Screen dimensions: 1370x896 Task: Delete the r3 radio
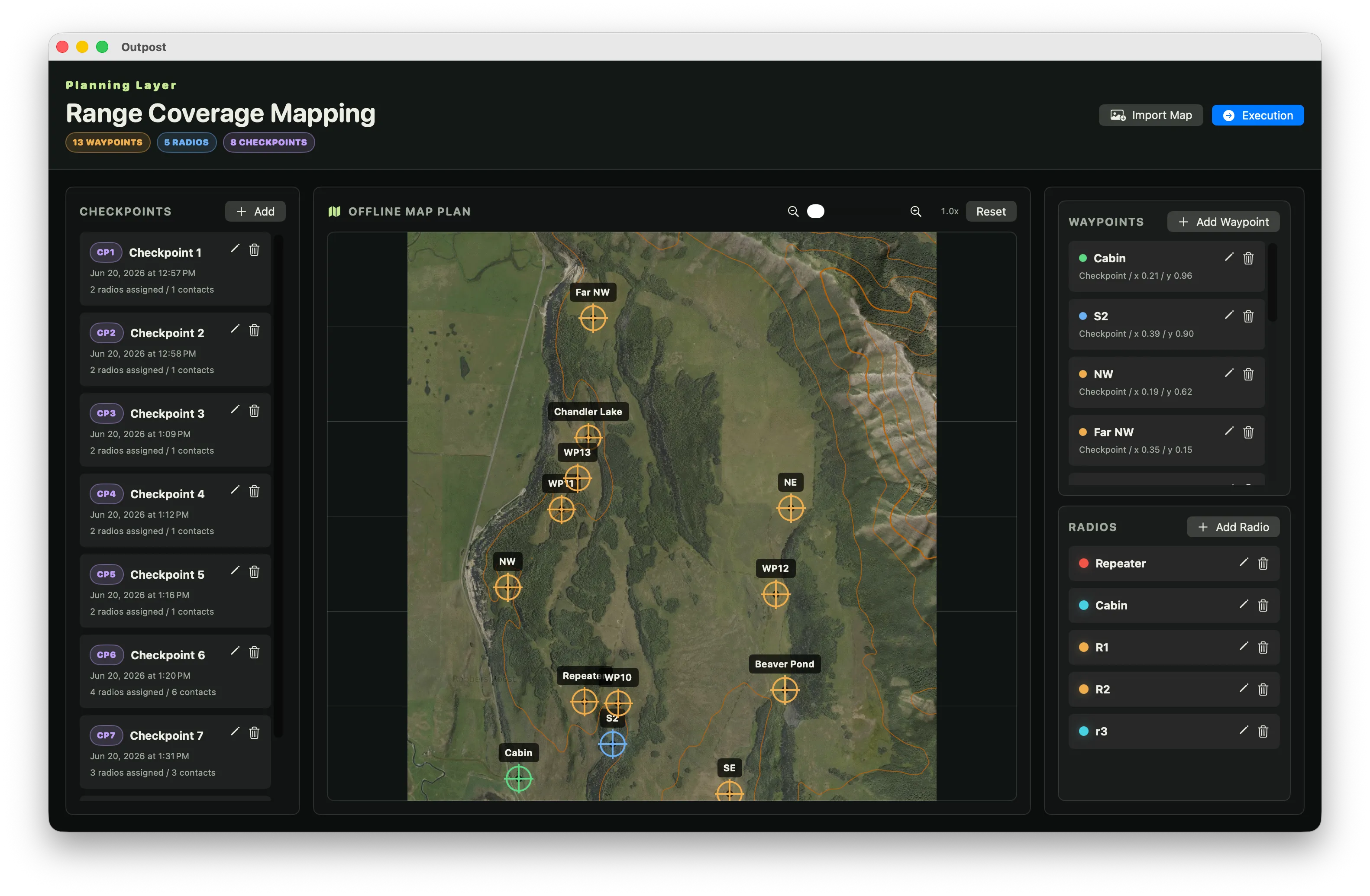click(1263, 732)
